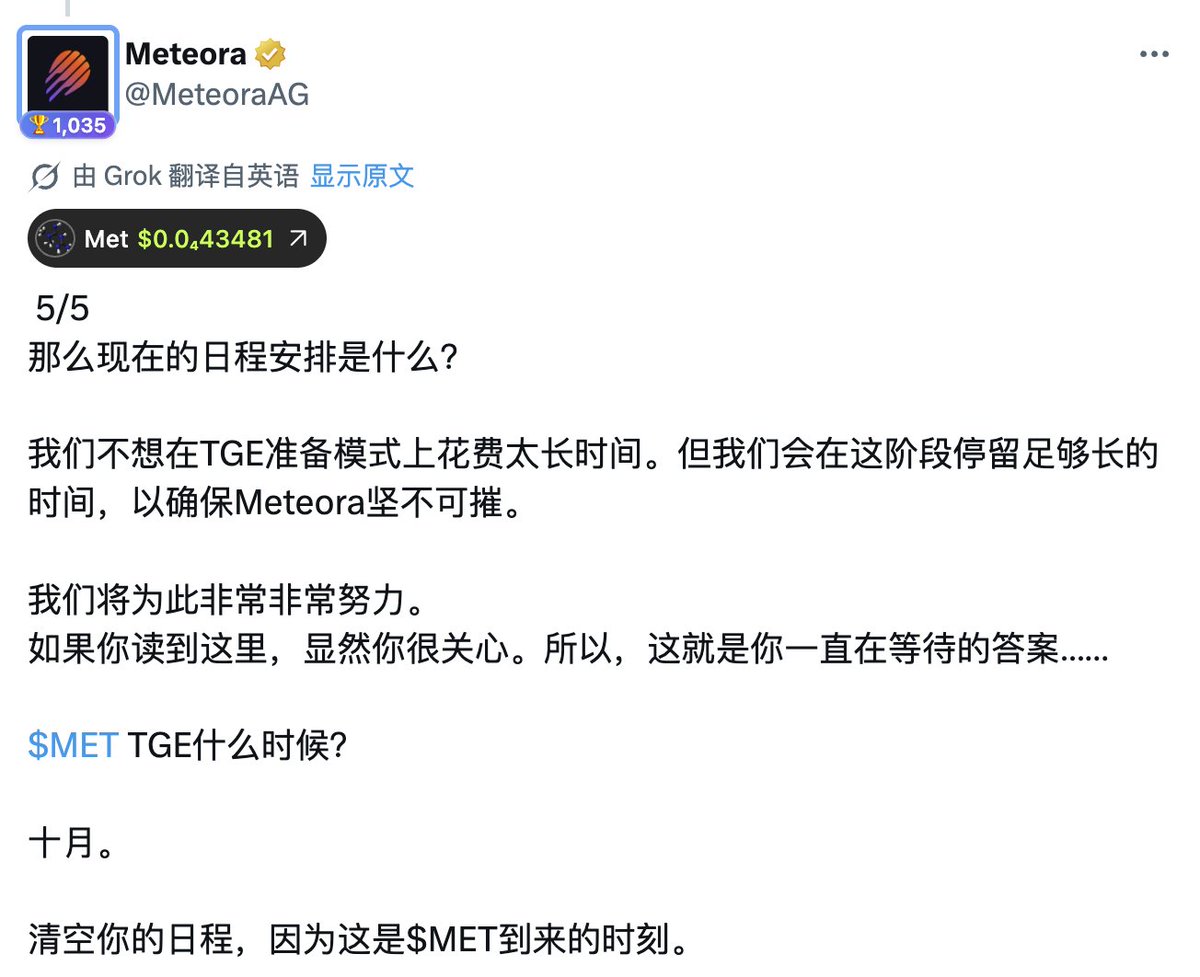
Task: Click the purple trophy 1,035 badge
Action: 68,125
